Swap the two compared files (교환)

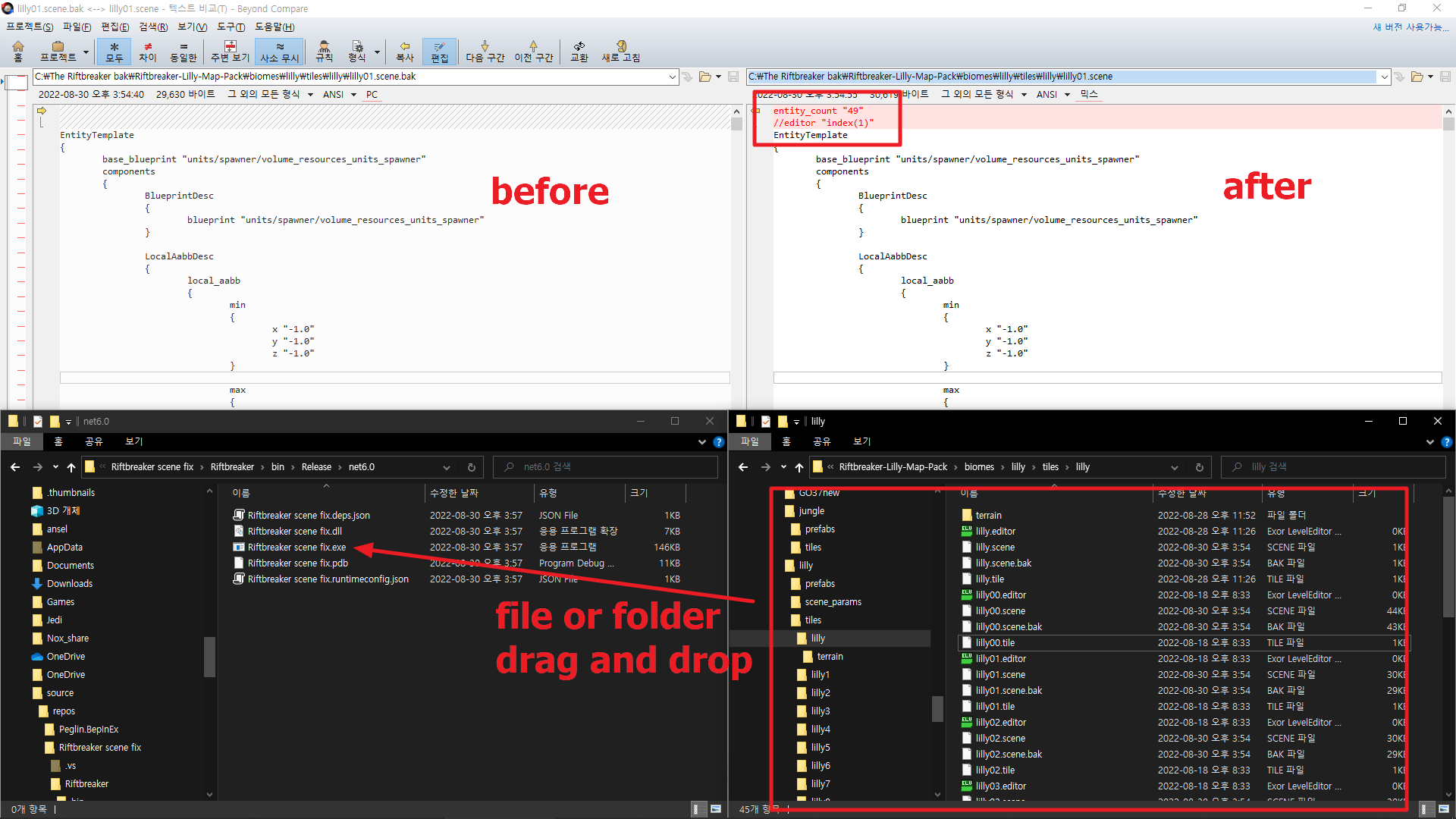579,52
